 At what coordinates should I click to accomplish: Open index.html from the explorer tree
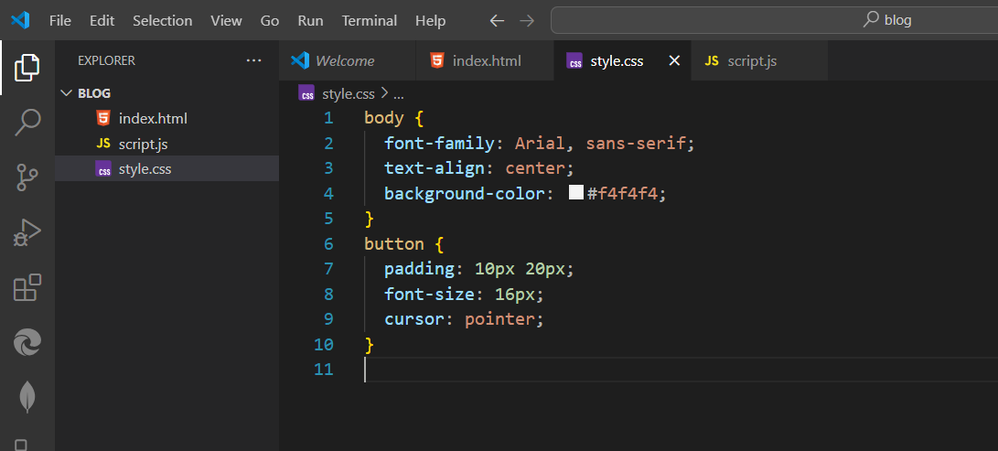152,119
